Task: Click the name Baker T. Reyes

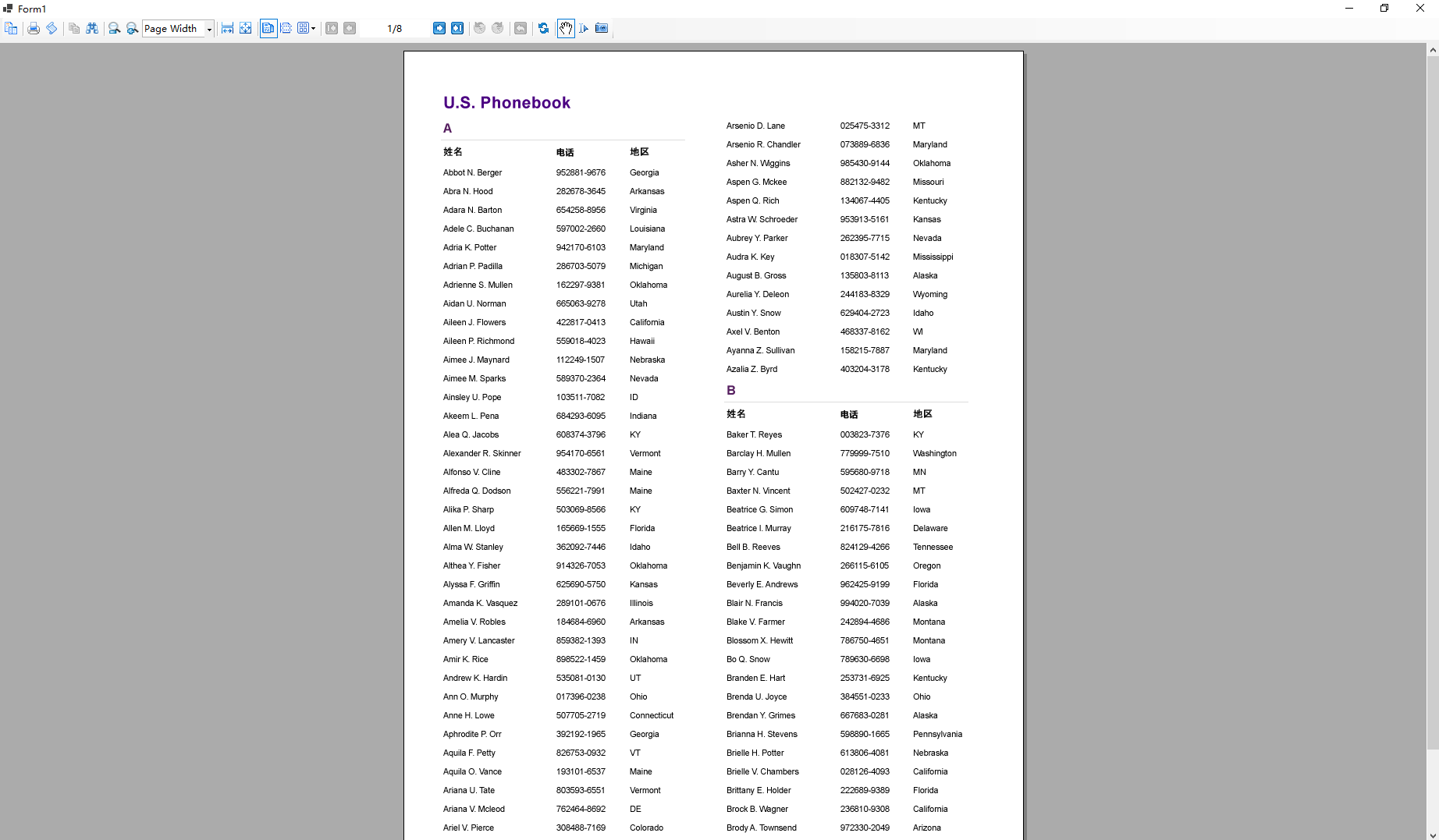Action: click(x=754, y=434)
